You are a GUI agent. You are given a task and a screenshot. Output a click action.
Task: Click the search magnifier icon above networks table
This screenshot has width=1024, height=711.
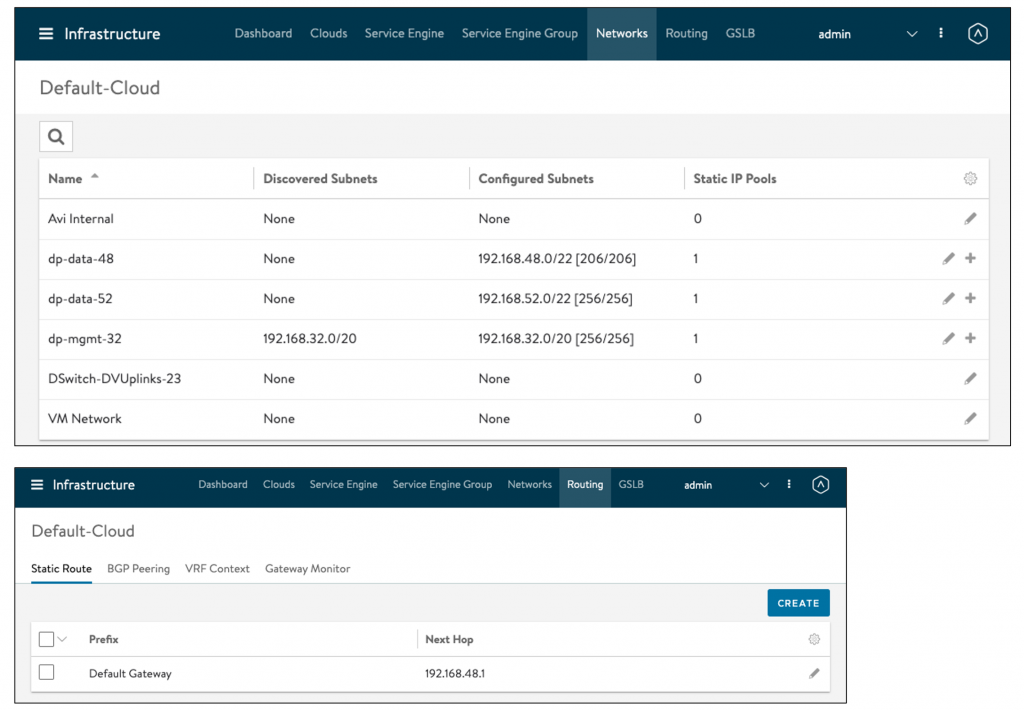coord(56,137)
